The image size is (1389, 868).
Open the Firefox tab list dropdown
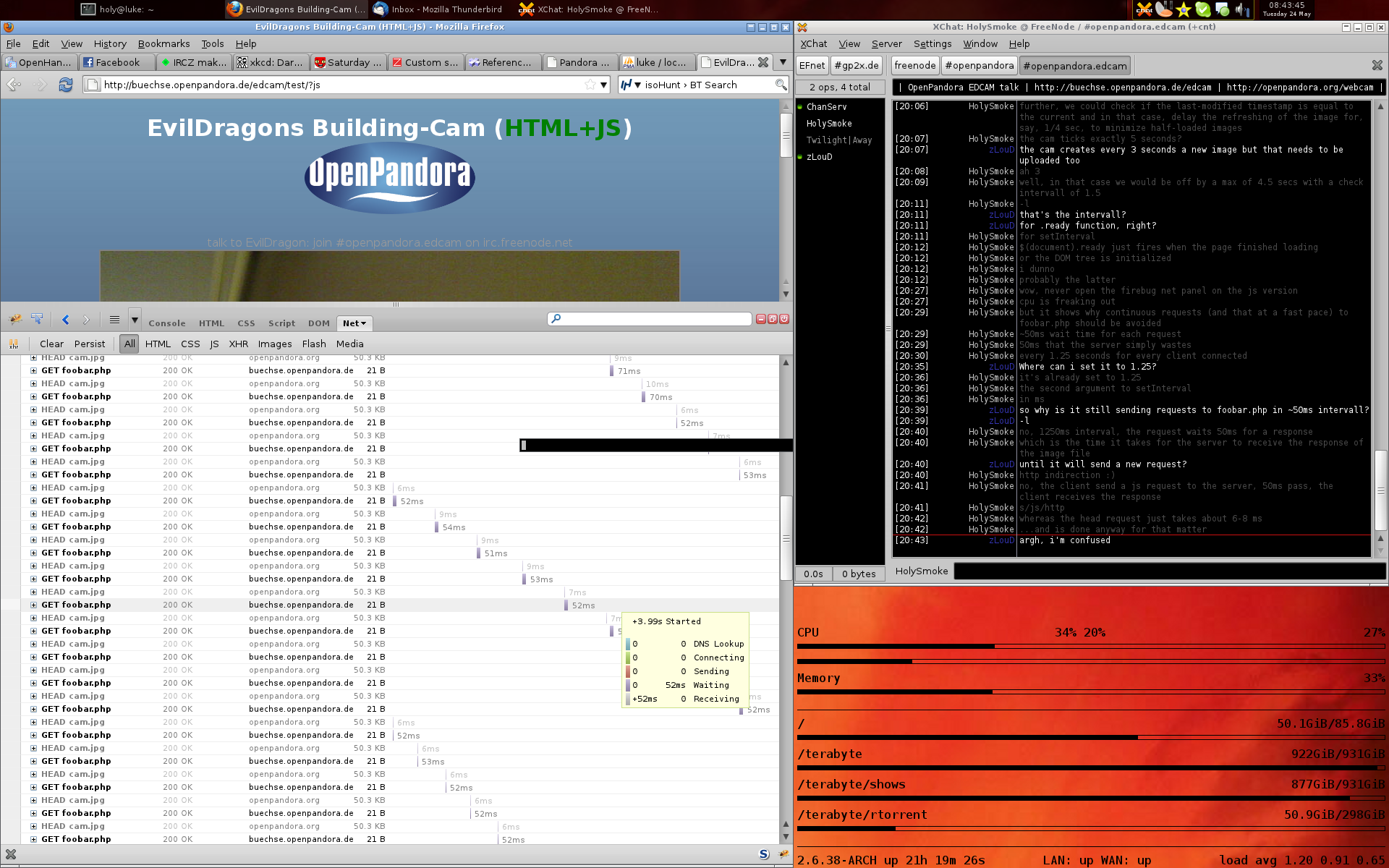(783, 62)
